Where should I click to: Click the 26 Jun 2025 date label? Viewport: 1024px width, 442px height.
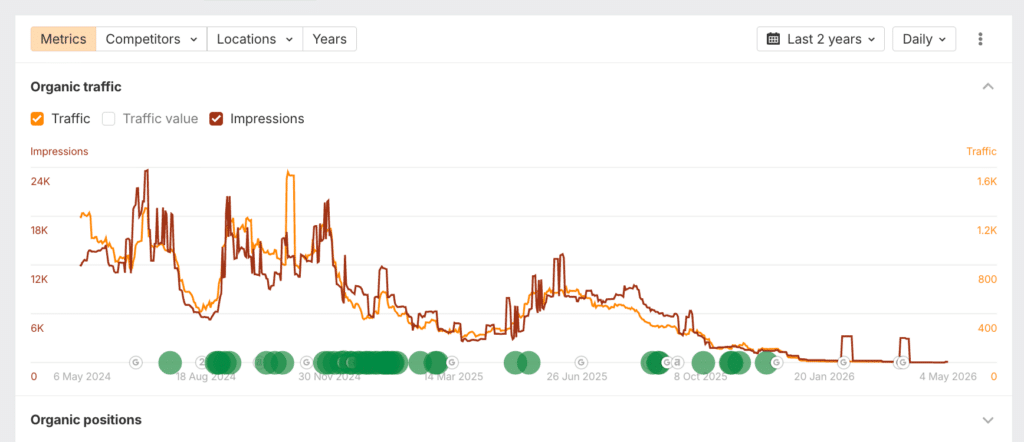click(577, 377)
